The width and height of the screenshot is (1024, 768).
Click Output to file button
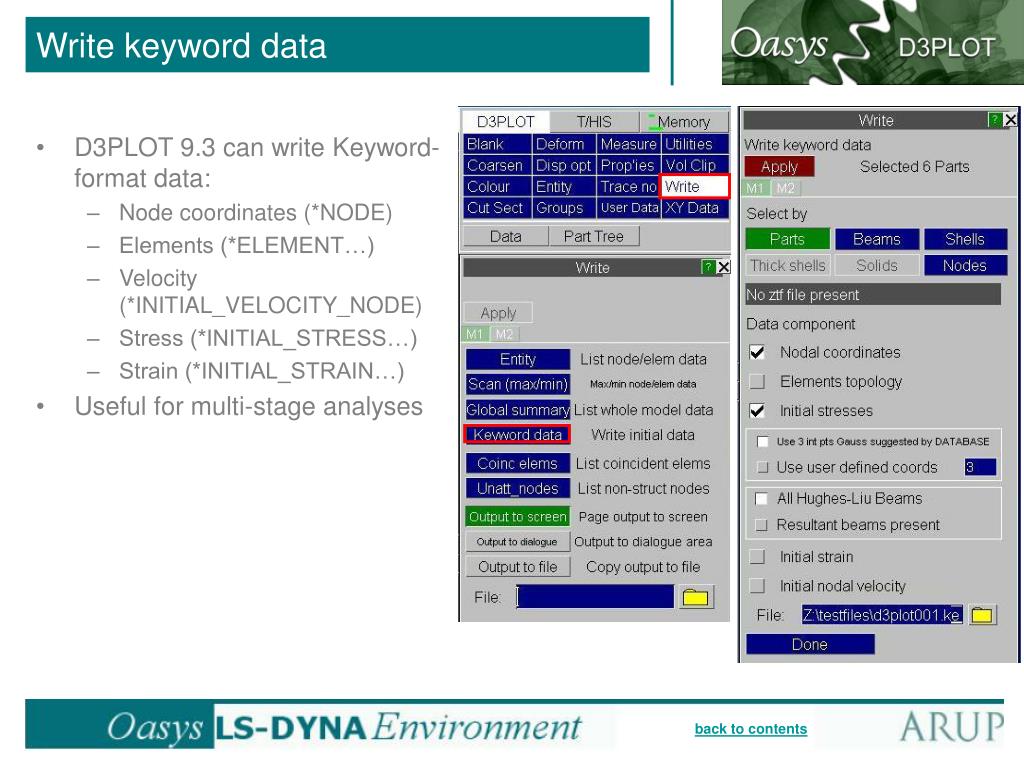point(518,567)
